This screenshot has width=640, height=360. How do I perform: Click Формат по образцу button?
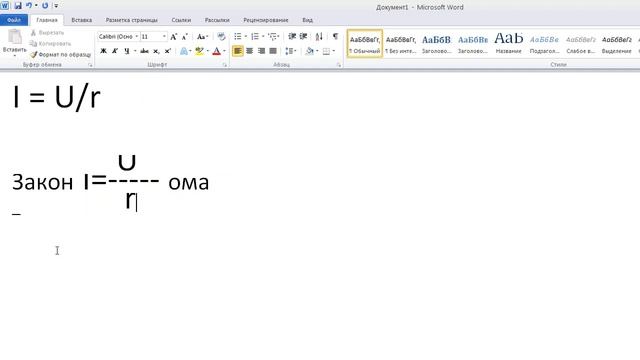click(x=60, y=54)
